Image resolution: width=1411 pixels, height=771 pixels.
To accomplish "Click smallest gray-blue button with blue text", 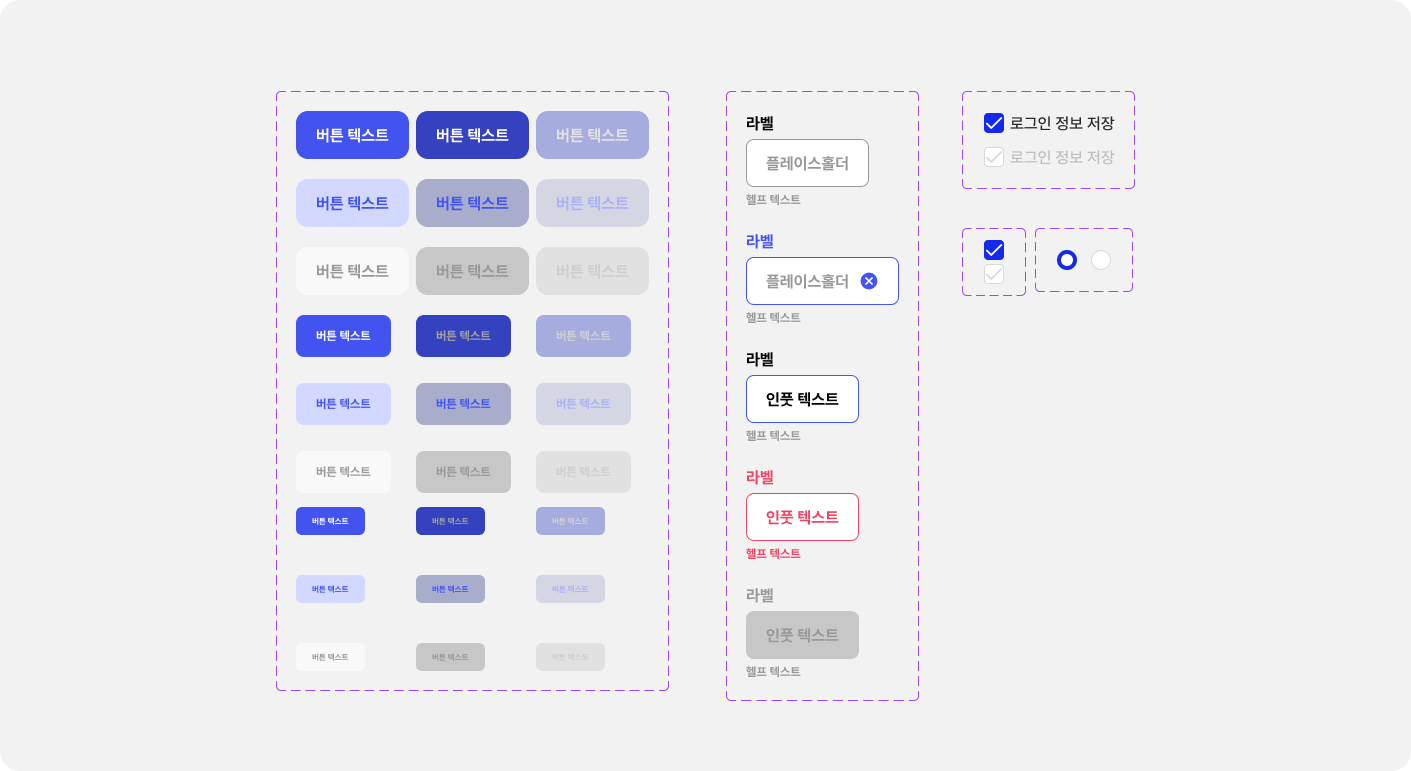I will click(x=450, y=589).
